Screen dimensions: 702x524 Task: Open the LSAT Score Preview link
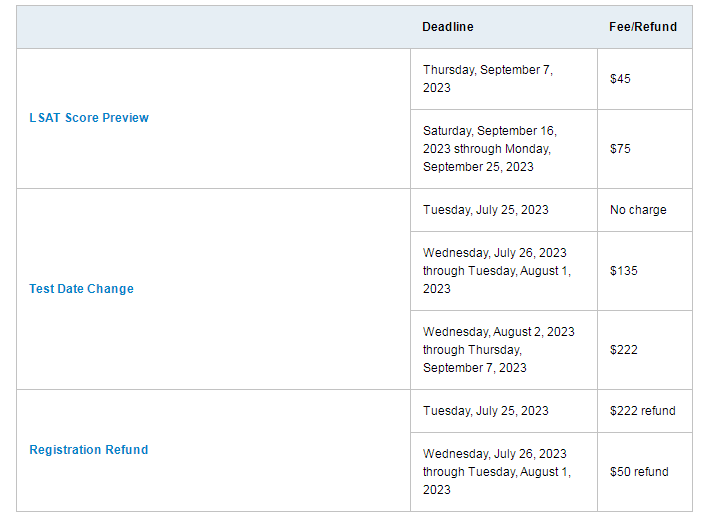click(x=89, y=118)
